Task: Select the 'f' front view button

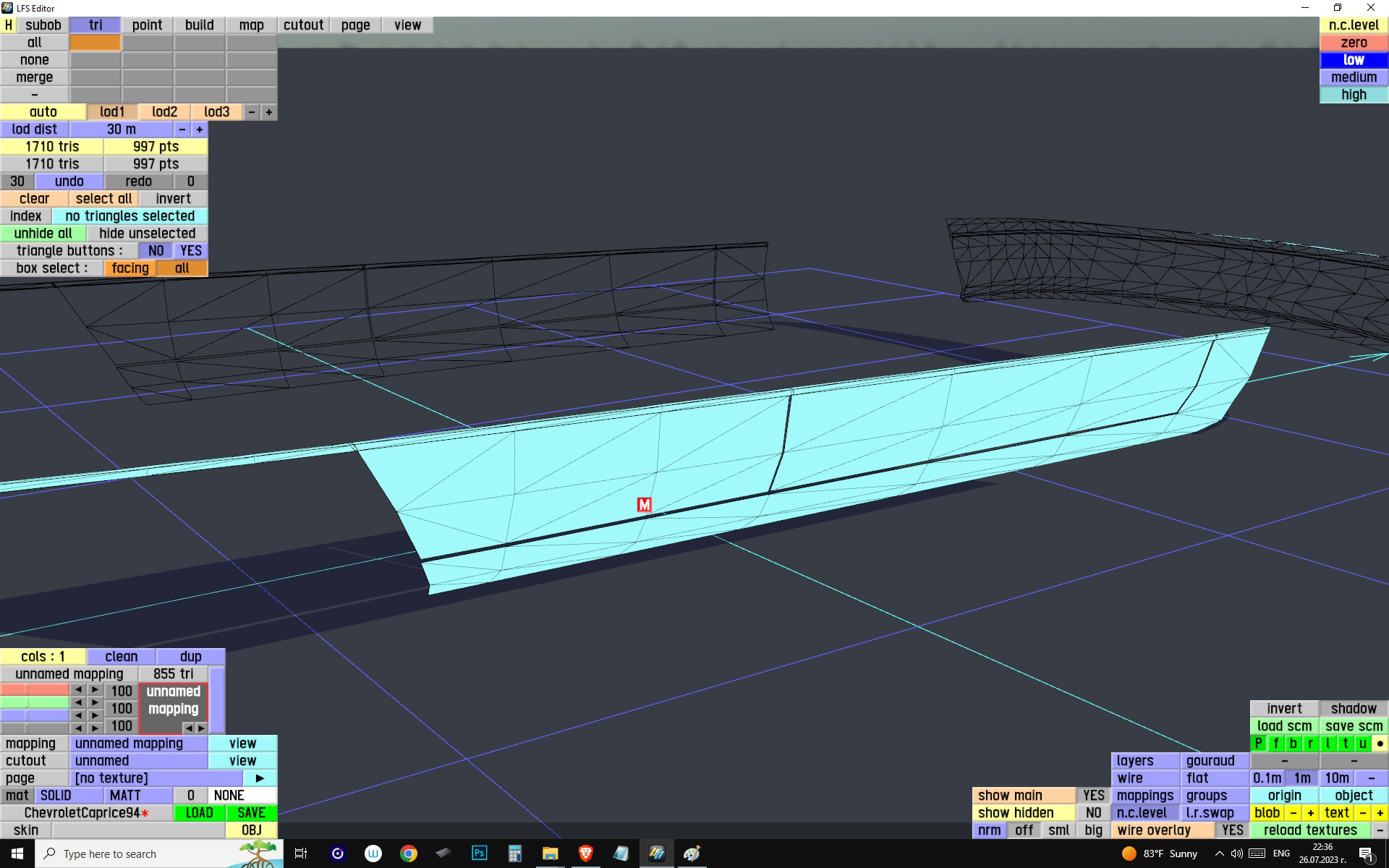Action: pyautogui.click(x=1275, y=743)
